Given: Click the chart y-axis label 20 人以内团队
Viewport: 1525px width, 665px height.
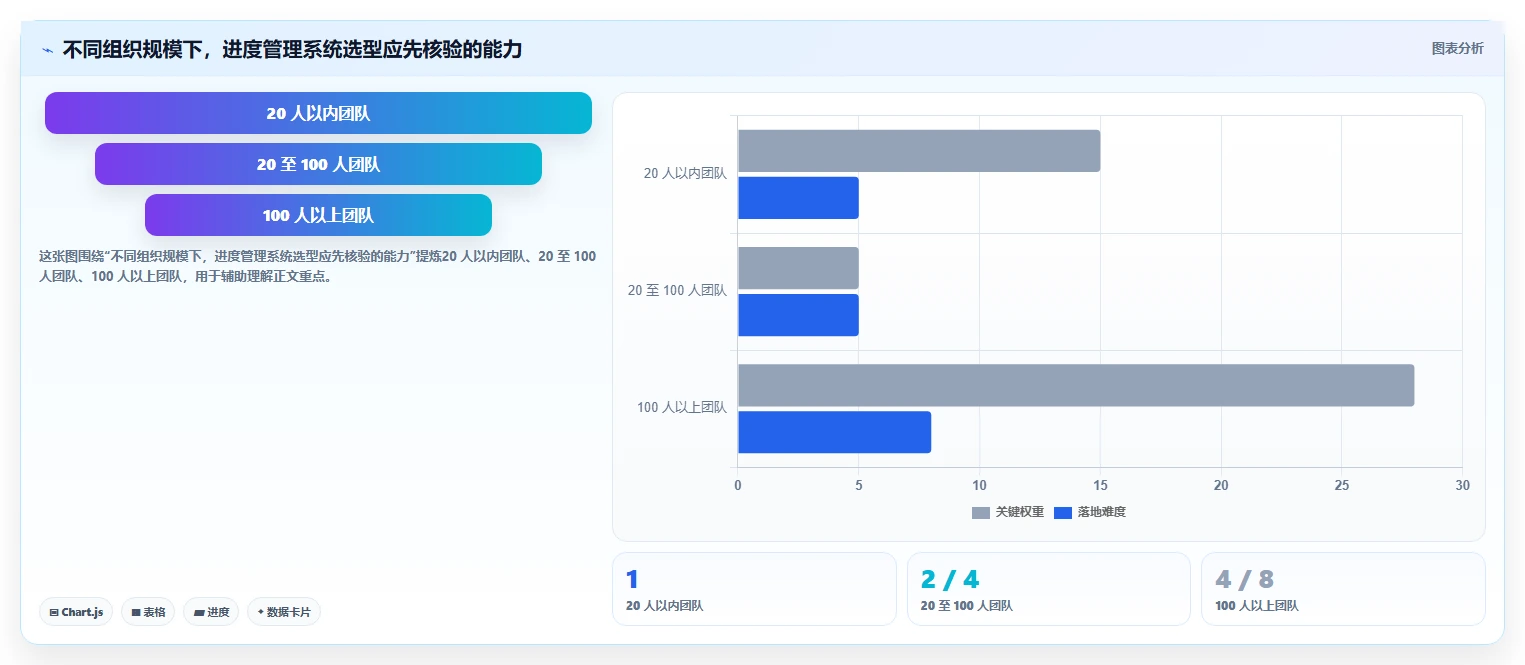Looking at the screenshot, I should (685, 173).
